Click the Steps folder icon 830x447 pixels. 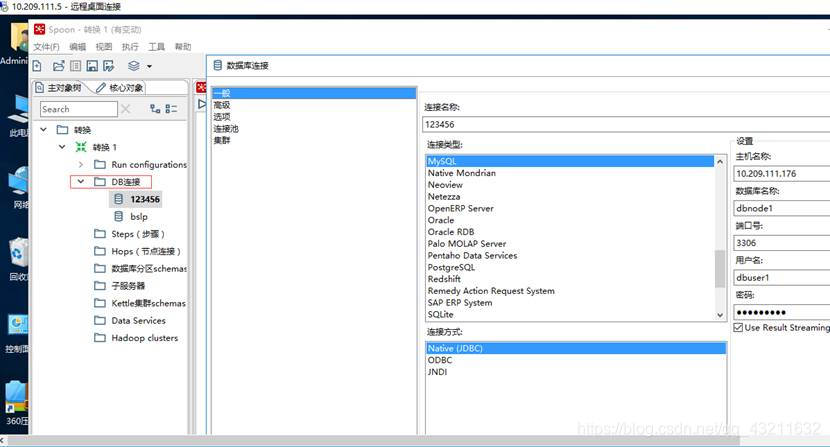pyautogui.click(x=100, y=234)
